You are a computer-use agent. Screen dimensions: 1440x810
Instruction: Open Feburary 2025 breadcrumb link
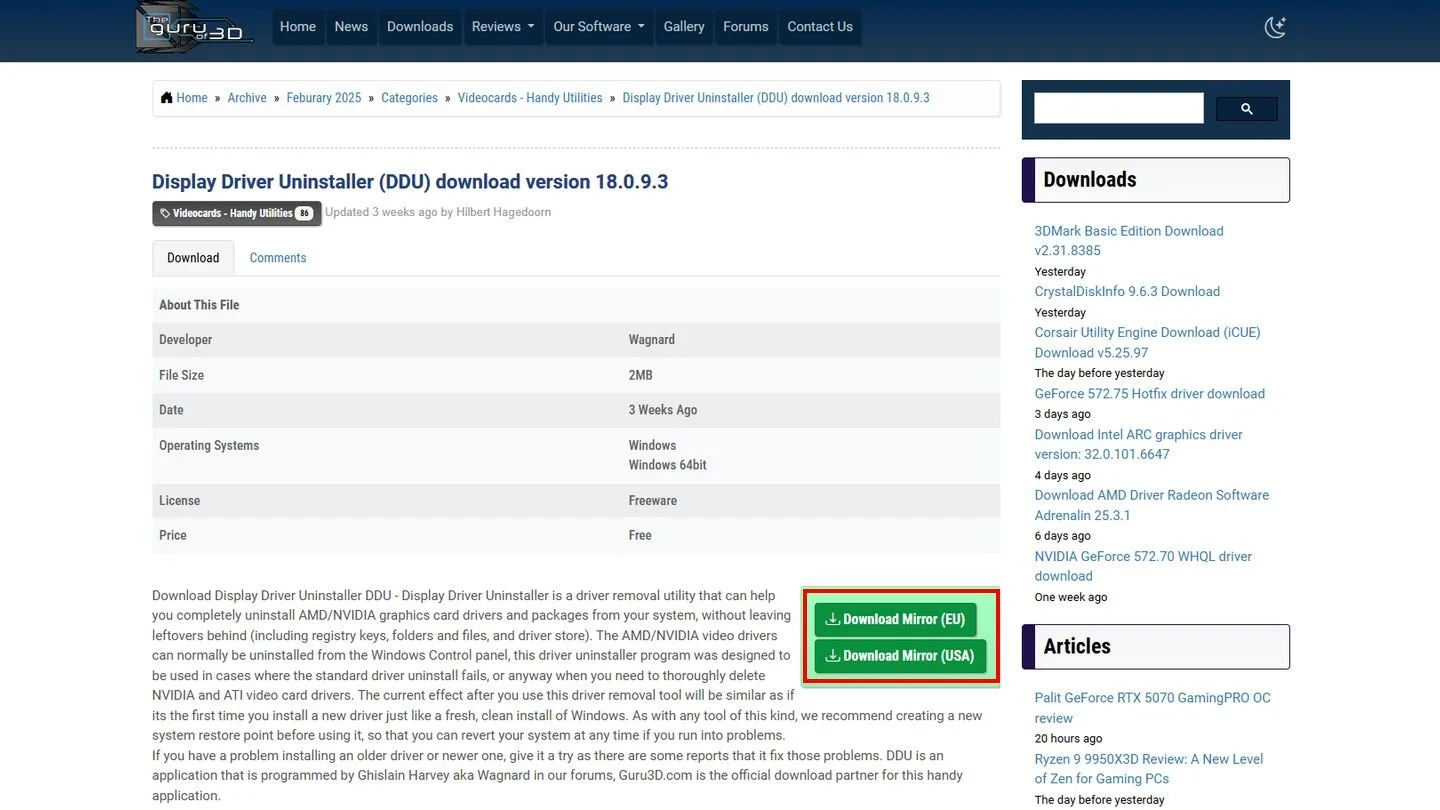coord(324,98)
